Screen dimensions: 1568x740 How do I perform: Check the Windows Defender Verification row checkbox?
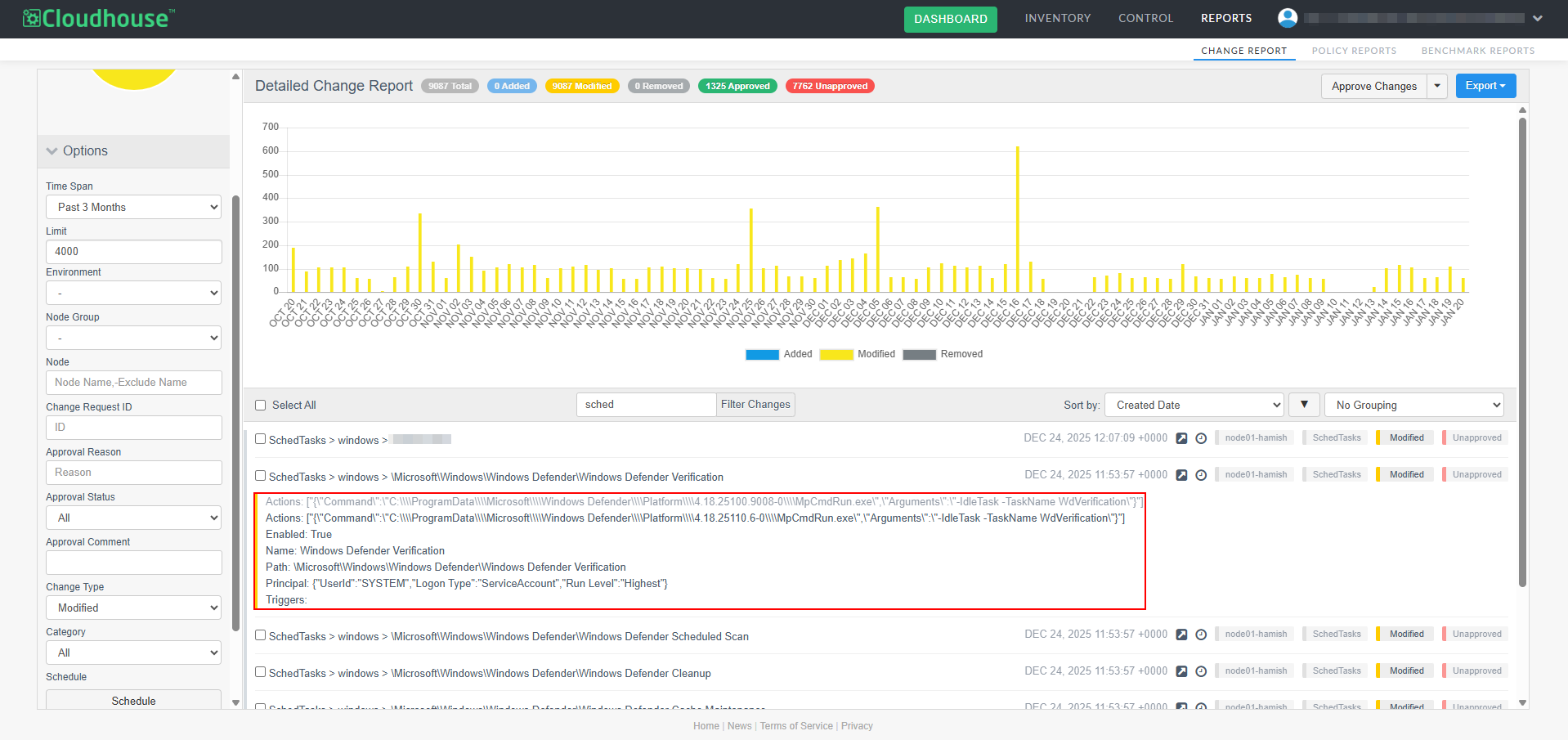(x=261, y=476)
